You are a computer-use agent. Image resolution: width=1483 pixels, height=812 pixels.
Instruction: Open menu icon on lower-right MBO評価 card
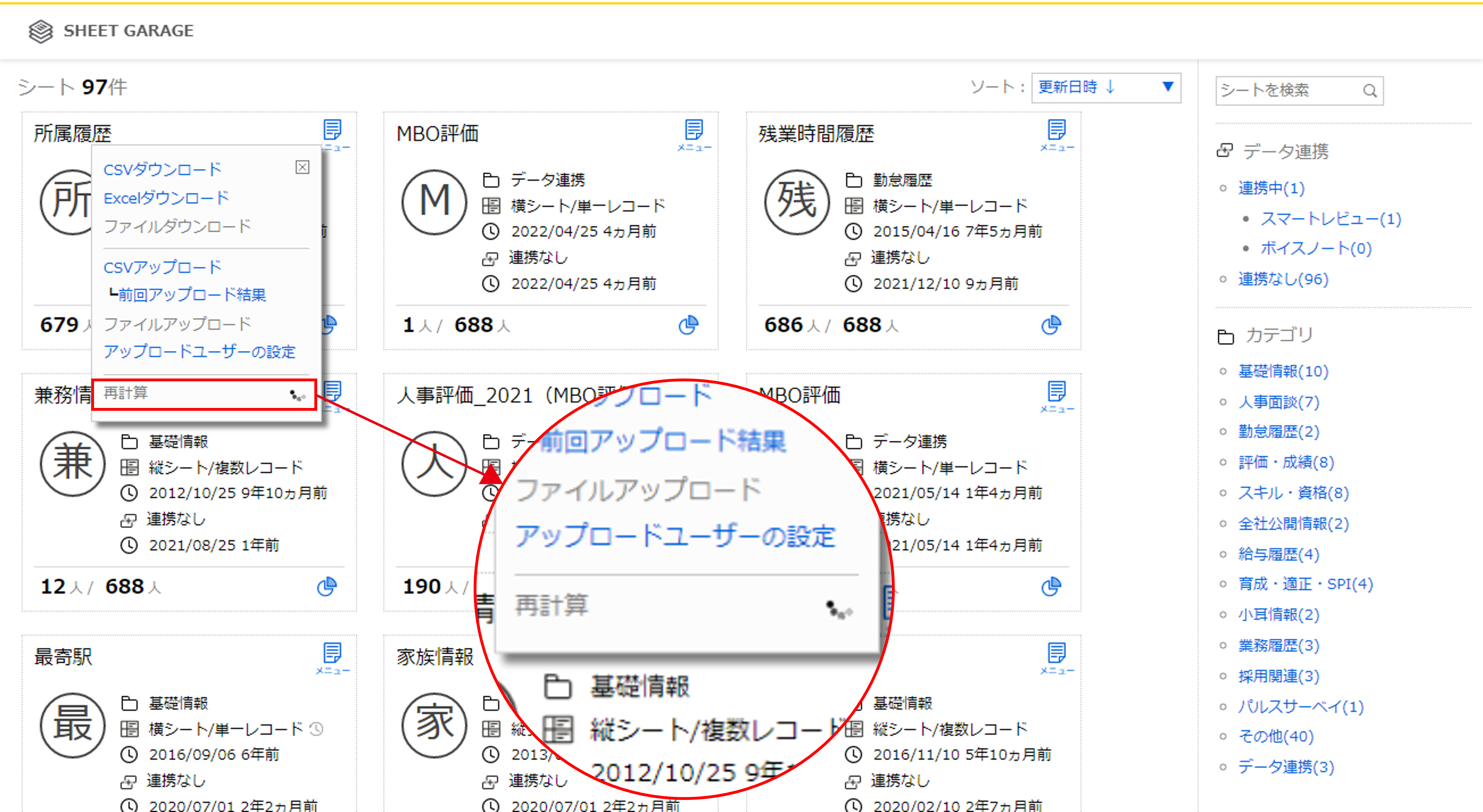point(1057,397)
